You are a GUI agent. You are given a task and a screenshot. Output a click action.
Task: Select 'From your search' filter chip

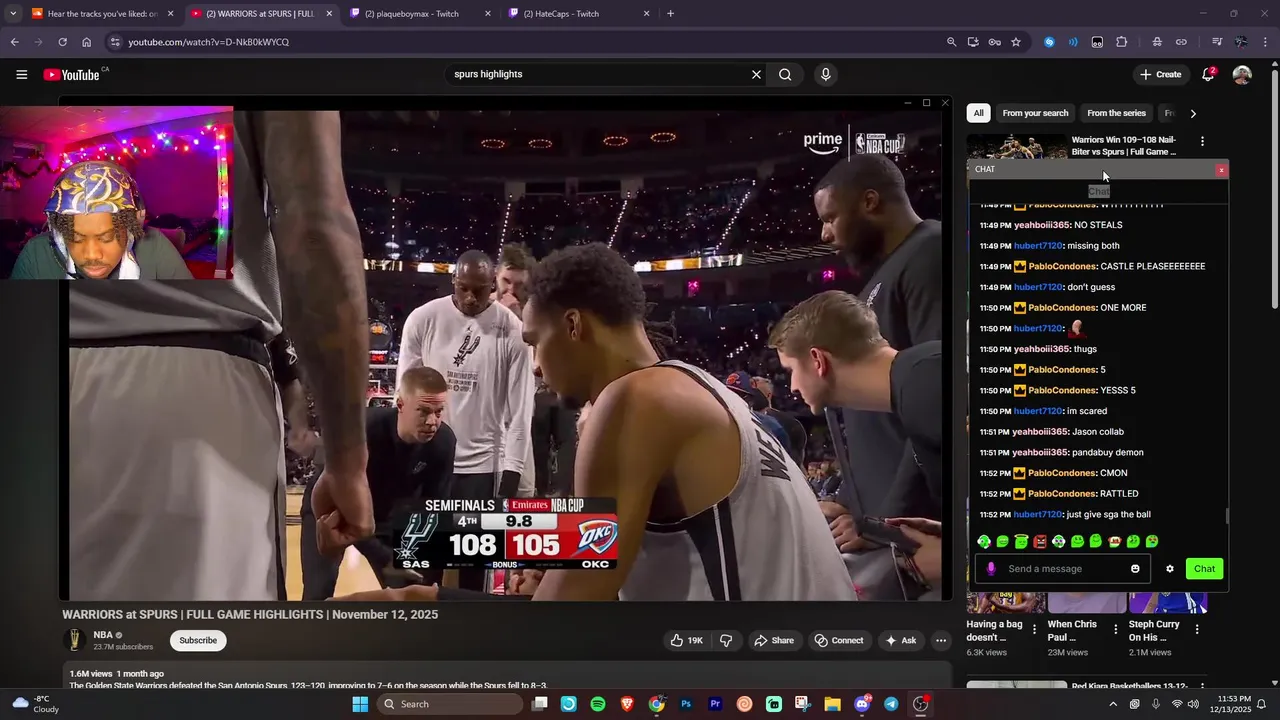point(1035,113)
